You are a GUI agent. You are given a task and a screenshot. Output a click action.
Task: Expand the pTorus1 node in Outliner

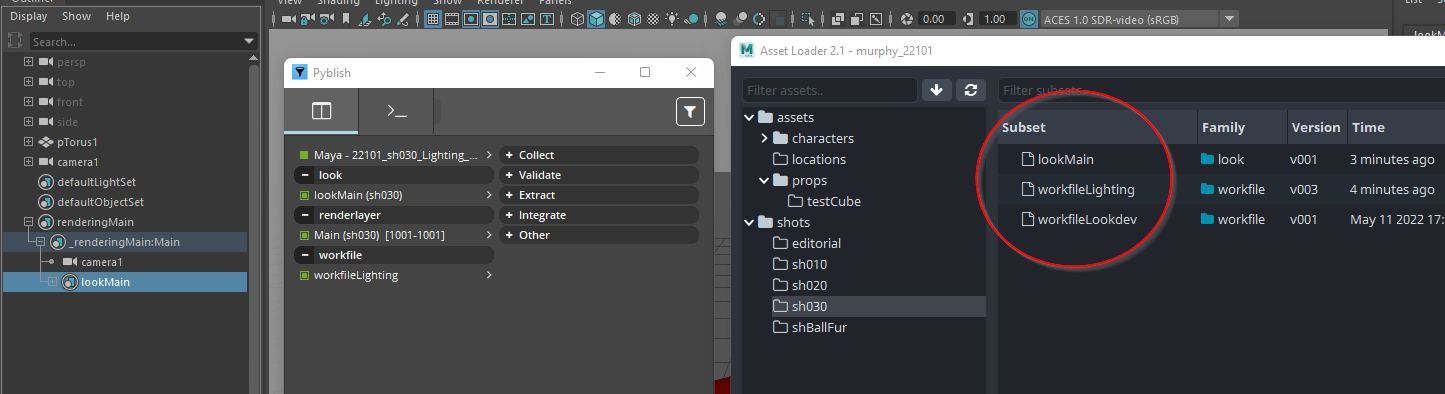click(x=28, y=142)
